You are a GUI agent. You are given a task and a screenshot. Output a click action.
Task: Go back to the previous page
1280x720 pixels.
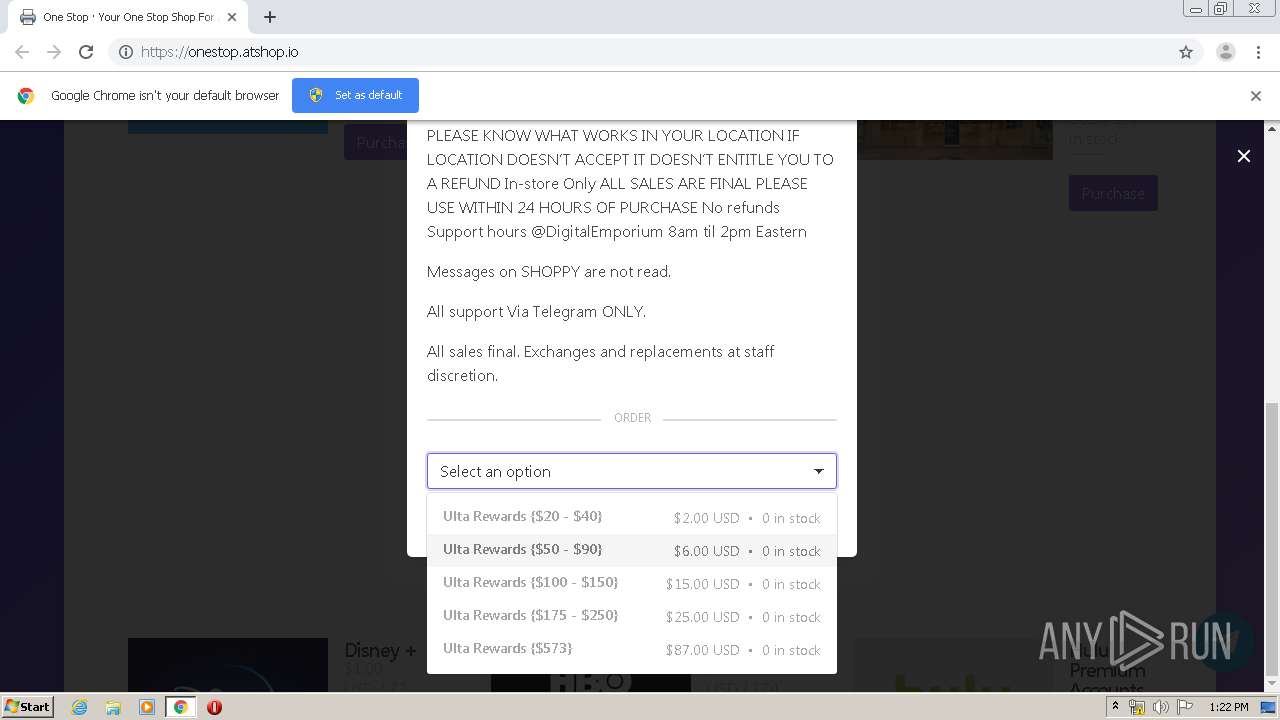(22, 52)
